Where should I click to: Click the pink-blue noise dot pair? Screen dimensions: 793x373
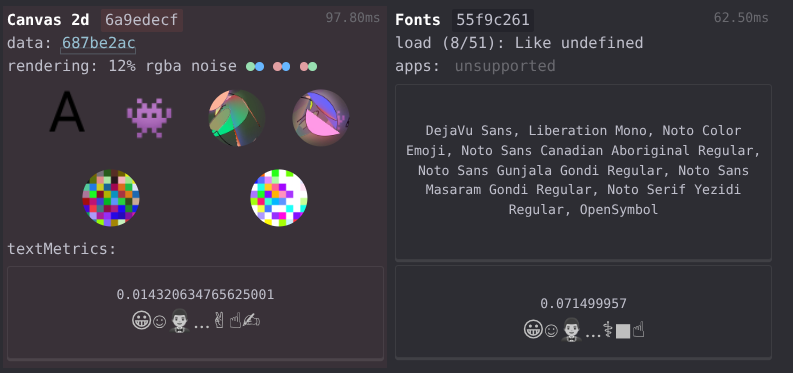[282, 66]
